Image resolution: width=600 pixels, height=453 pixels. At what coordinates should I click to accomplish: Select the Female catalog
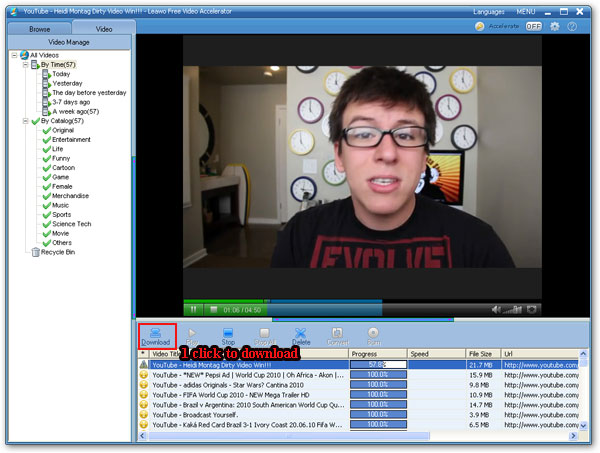click(62, 186)
